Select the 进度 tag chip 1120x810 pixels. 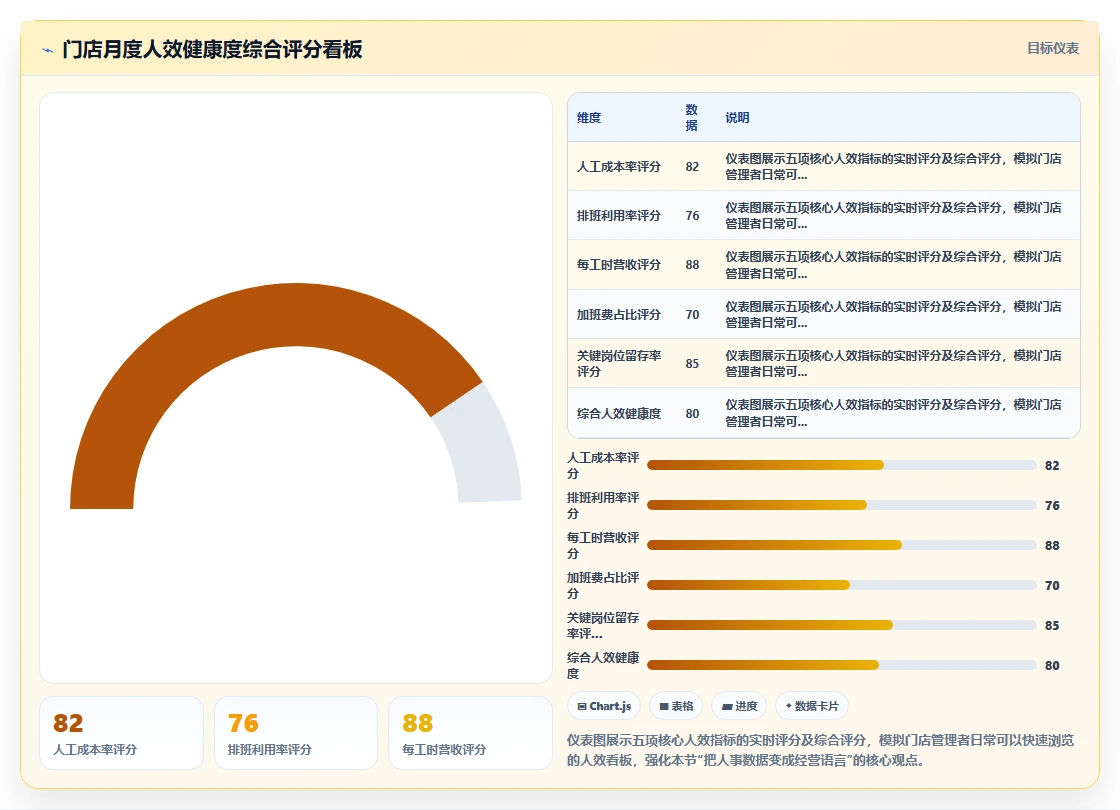click(739, 706)
